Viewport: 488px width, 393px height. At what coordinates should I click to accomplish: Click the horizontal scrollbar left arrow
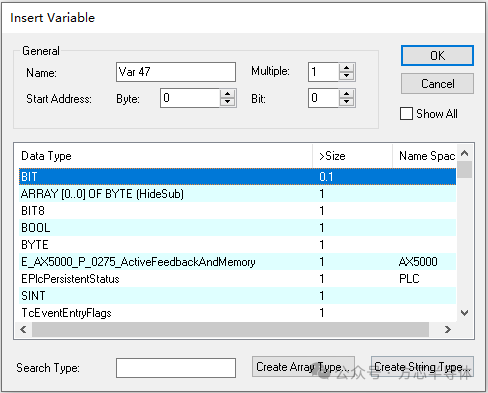23,329
